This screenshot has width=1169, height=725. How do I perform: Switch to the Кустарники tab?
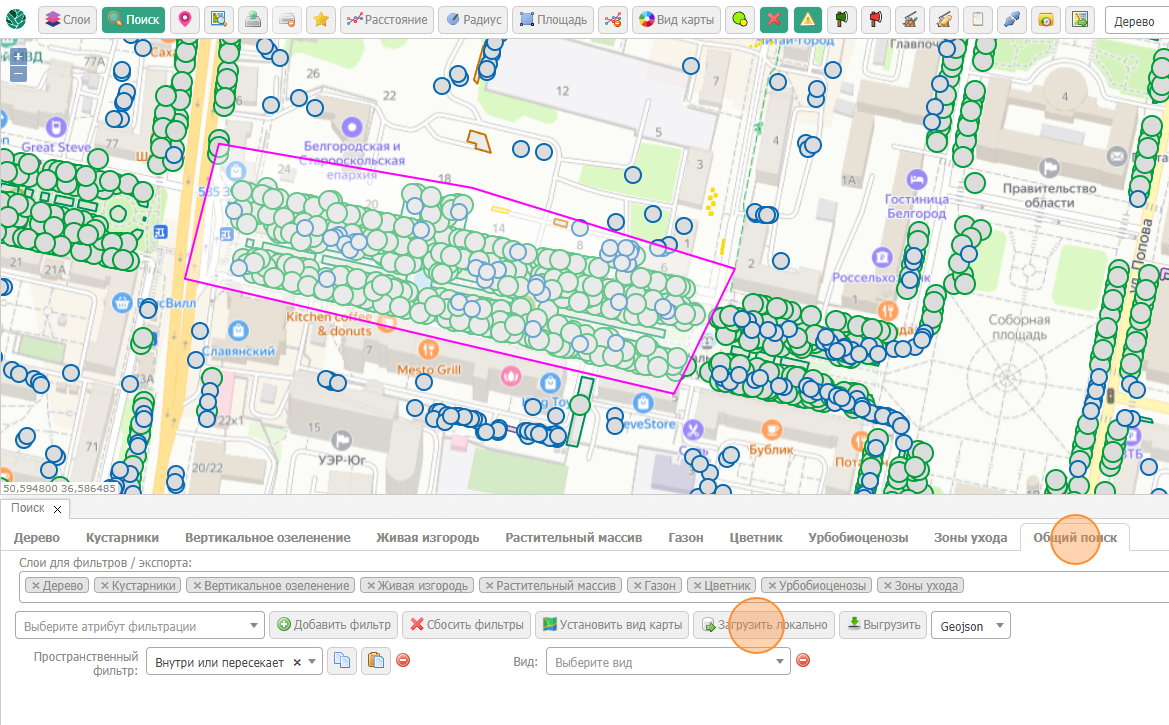[x=122, y=538]
